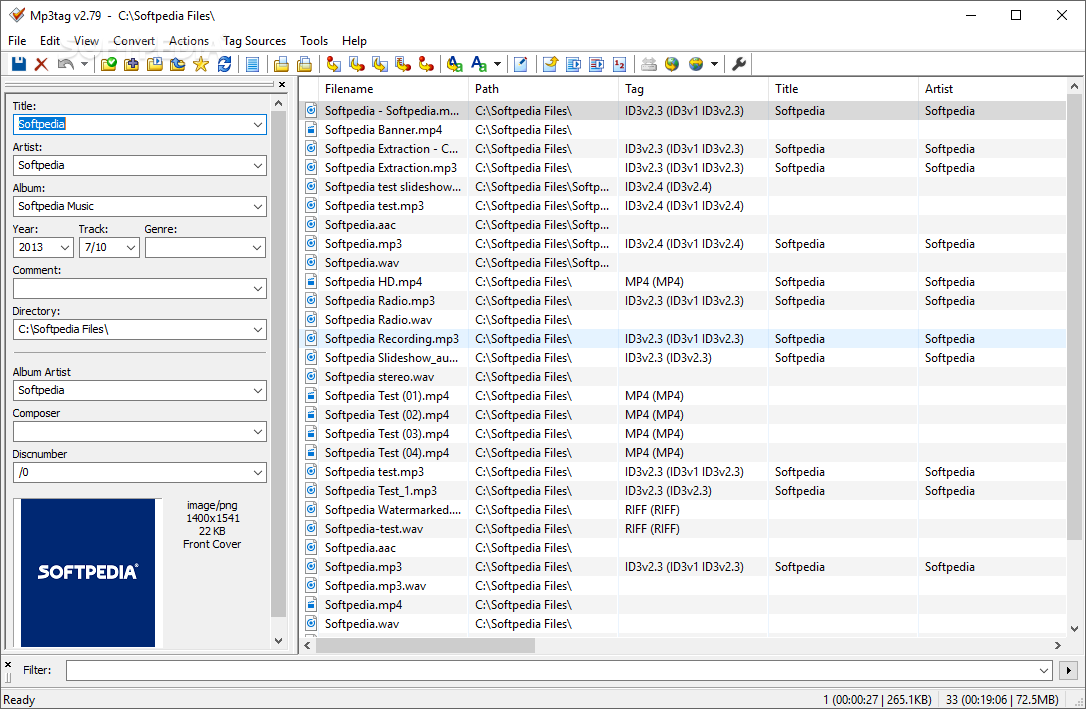Open the favorites star icon
1086x709 pixels.
click(201, 64)
